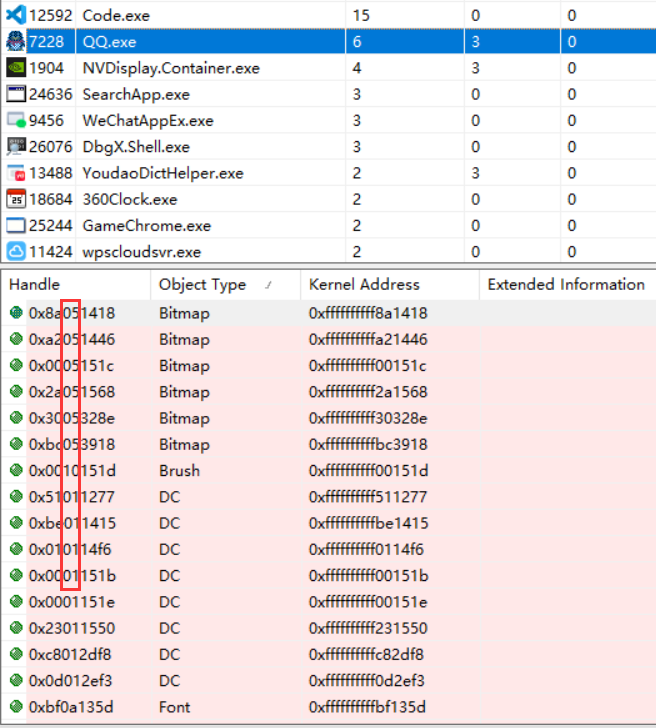Viewport: 656px width, 728px height.
Task: Click kernel address 0xffffffffffa21446
Action: (x=368, y=339)
